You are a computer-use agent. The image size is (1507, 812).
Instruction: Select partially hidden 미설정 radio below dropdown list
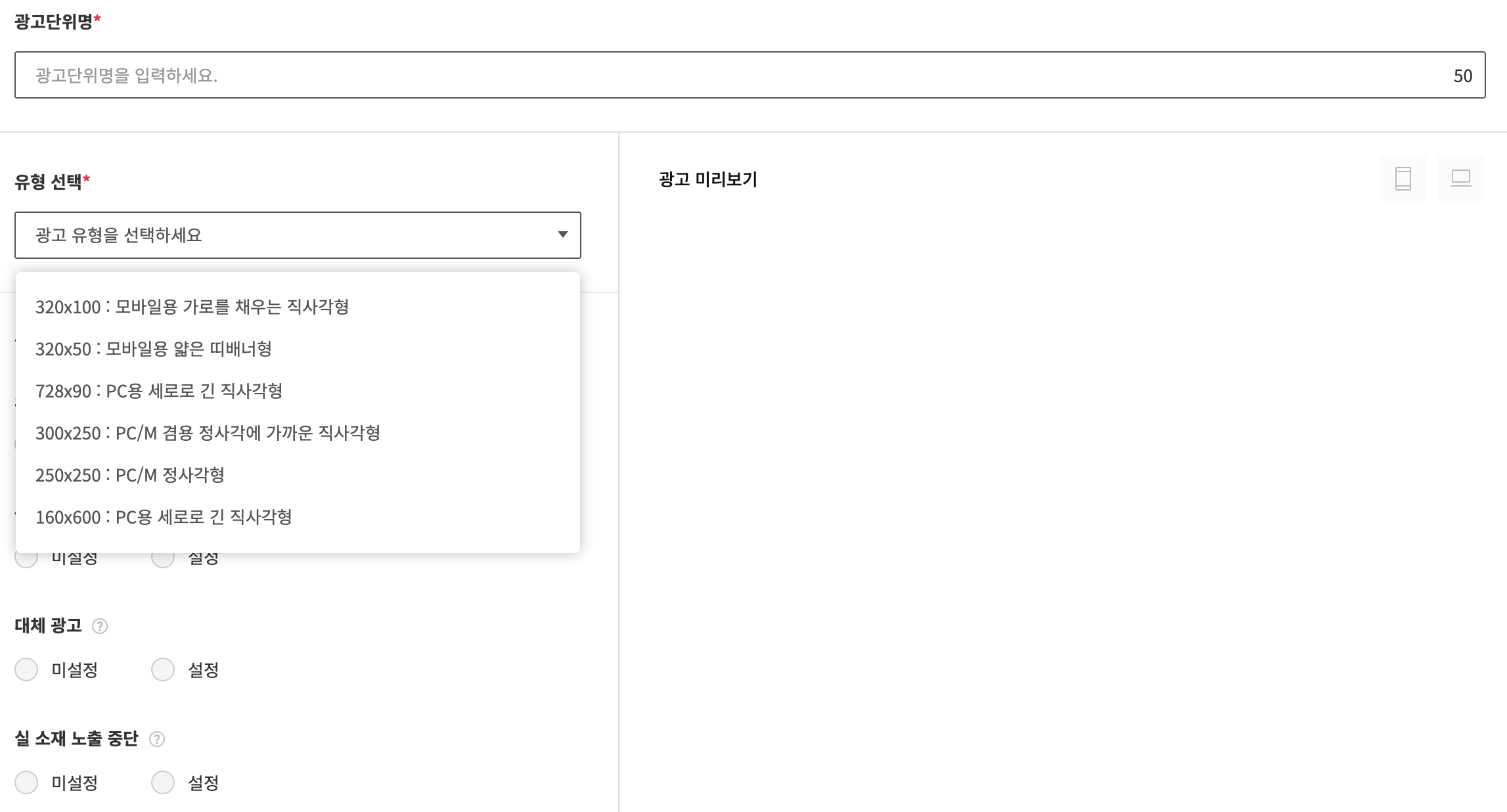tap(26, 560)
